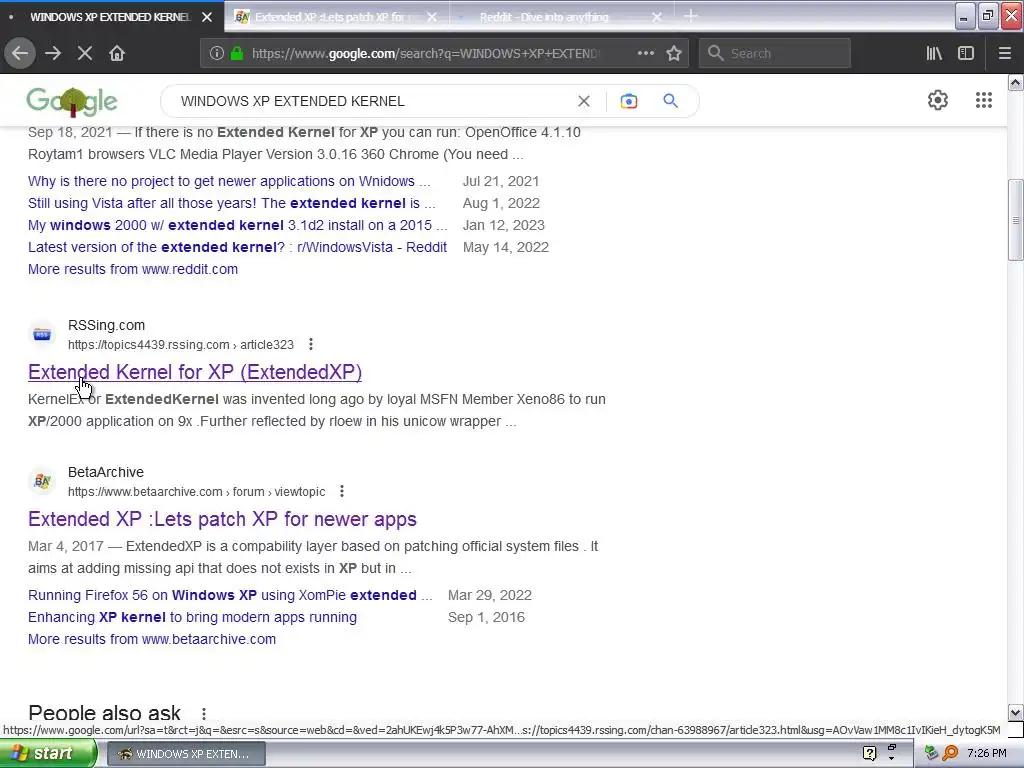Click the 'Mar 29, 2022' date text
Image resolution: width=1024 pixels, height=768 pixels.
[490, 595]
